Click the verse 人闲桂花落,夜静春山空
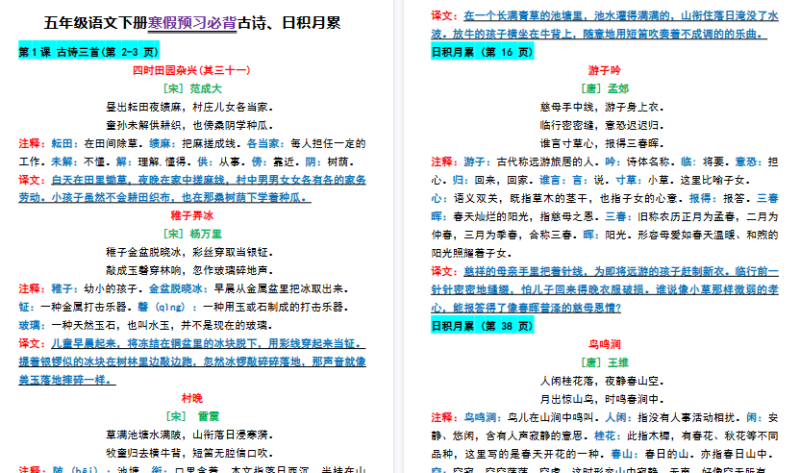 coord(602,381)
